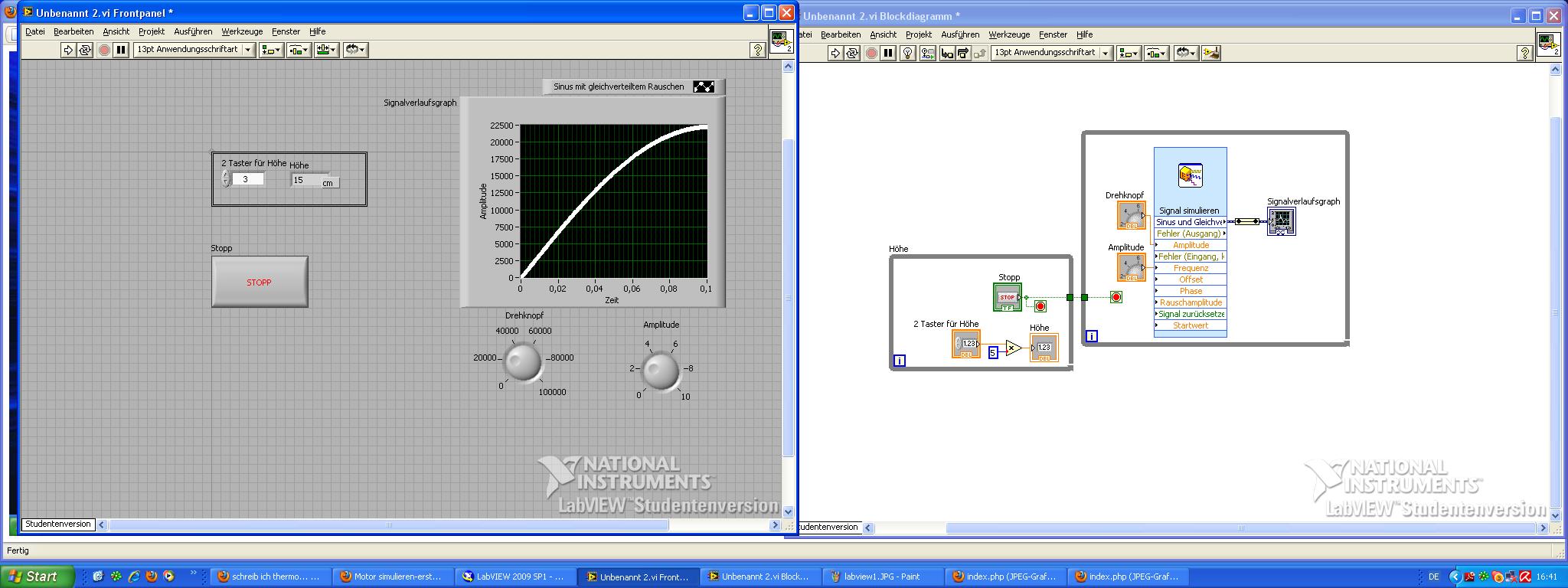The width and height of the screenshot is (1568, 588).
Task: Click the plot legend sample icon
Action: pyautogui.click(x=704, y=87)
